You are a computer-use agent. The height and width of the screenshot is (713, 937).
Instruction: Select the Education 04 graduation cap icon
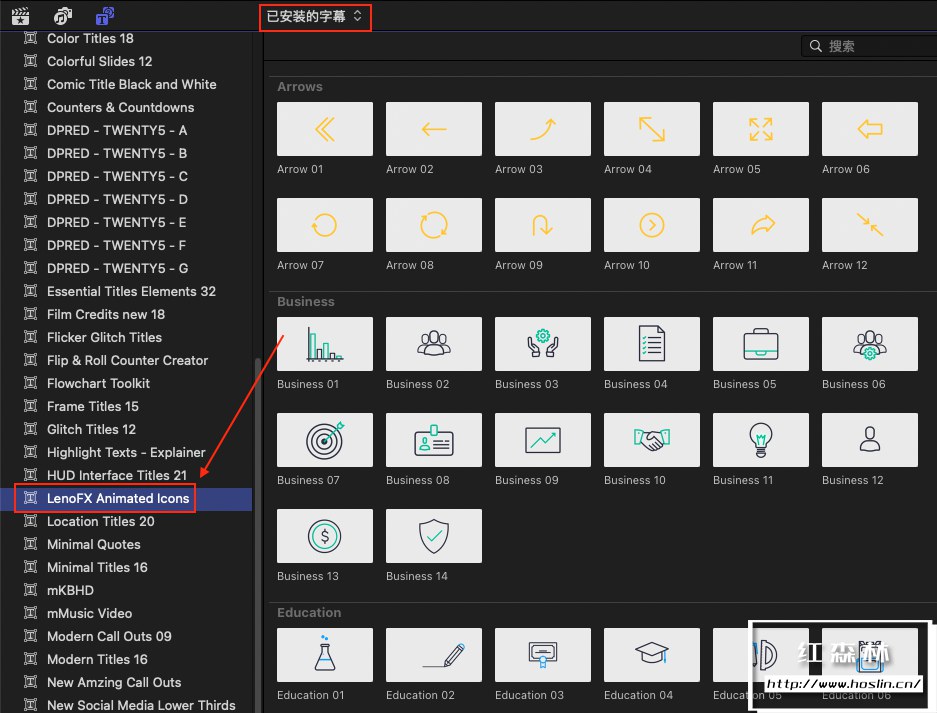pos(652,655)
